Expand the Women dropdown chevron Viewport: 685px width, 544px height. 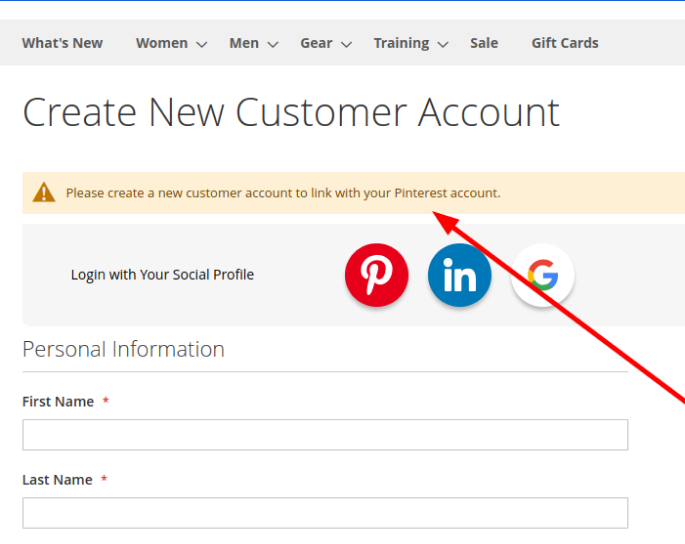(x=201, y=44)
